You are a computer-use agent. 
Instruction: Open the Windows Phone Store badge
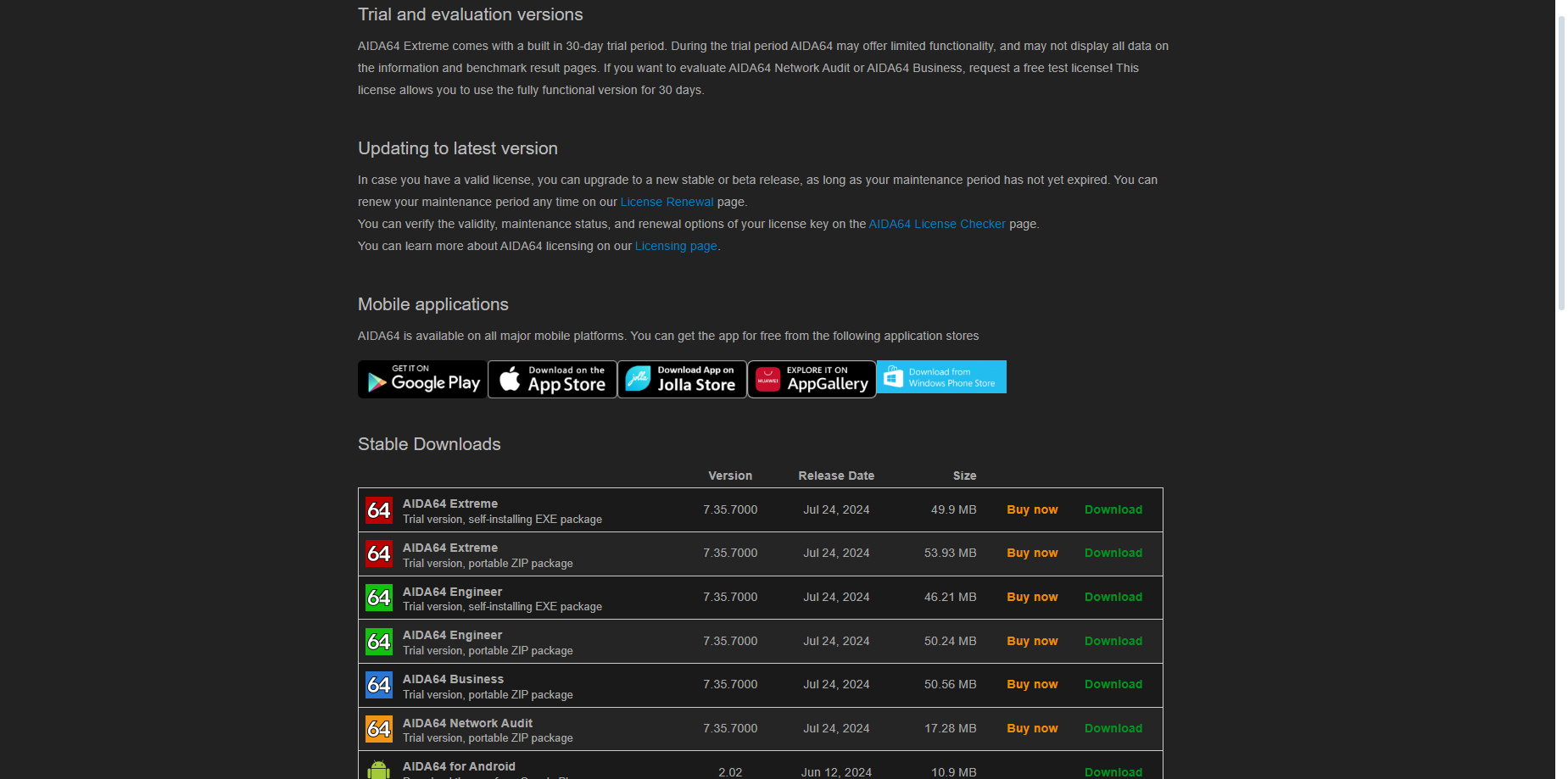coord(941,377)
